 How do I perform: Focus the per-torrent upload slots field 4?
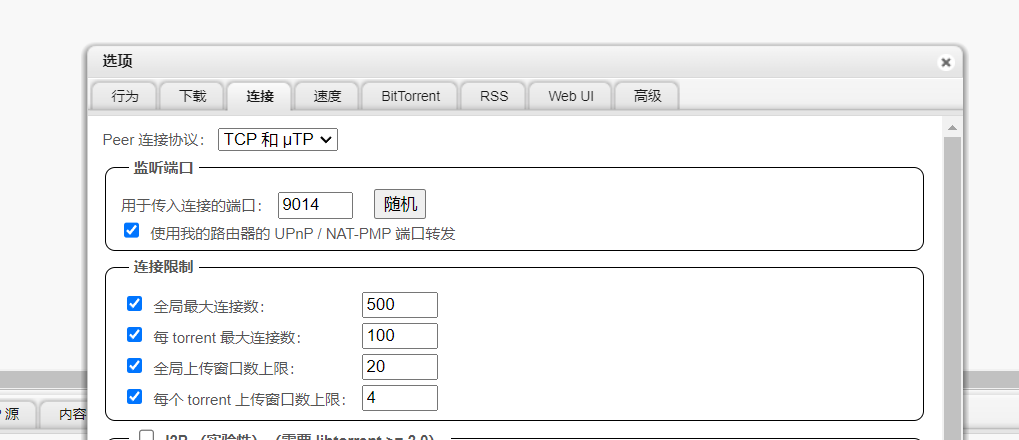(x=400, y=398)
